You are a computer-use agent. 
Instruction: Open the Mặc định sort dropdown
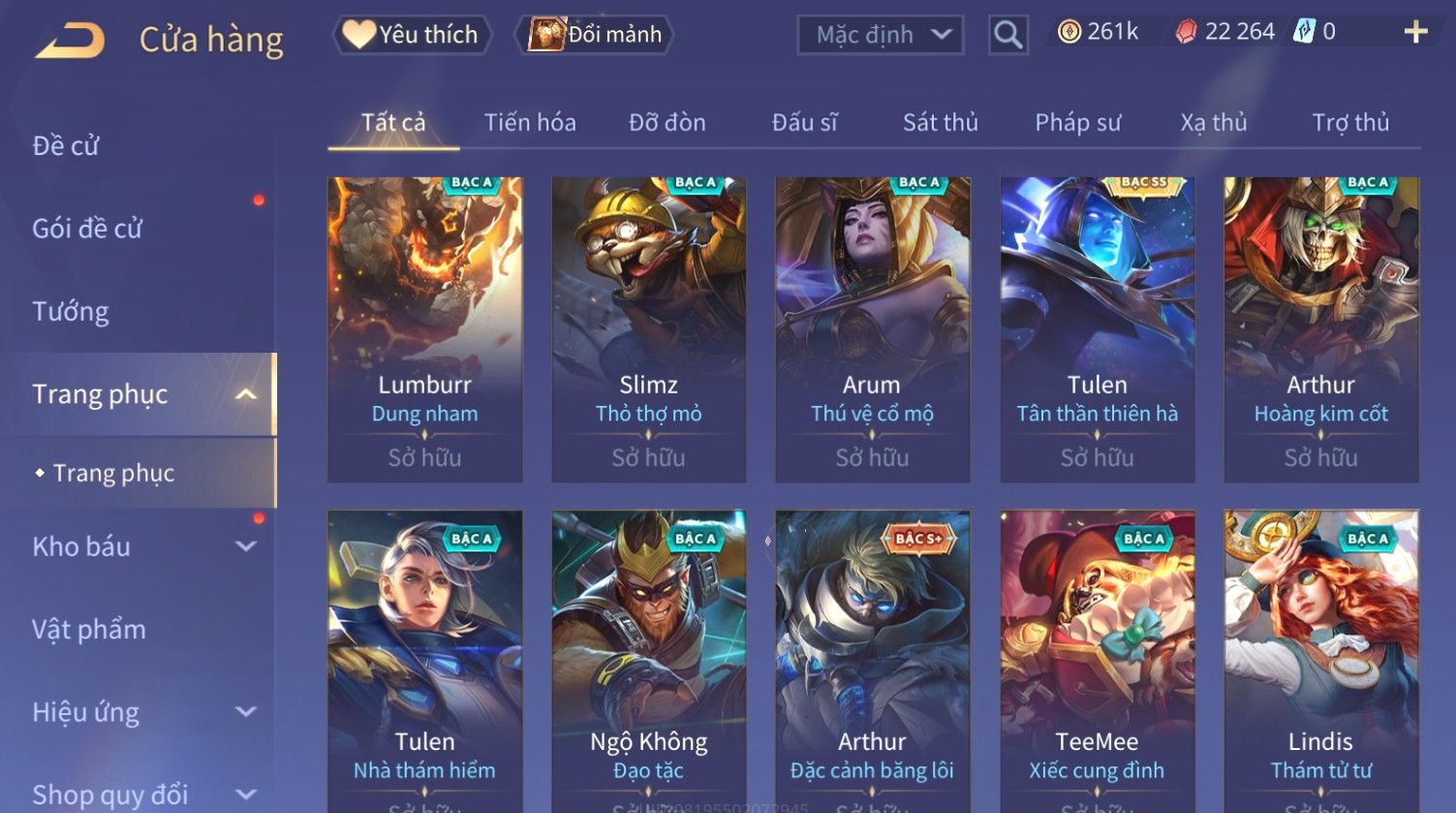pos(880,36)
